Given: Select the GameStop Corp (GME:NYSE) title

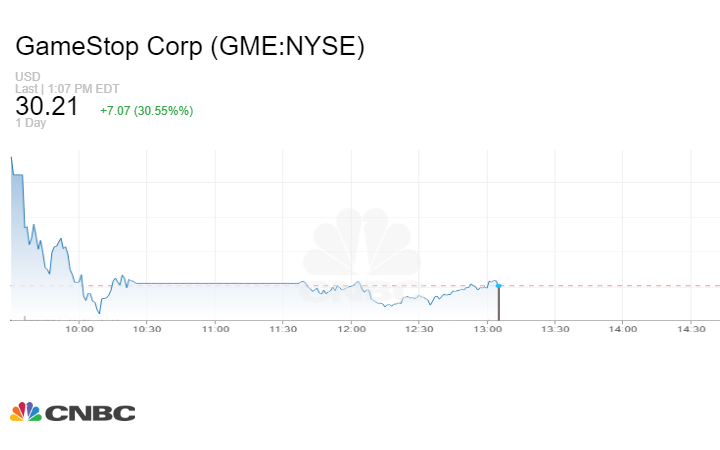Looking at the screenshot, I should click(190, 47).
